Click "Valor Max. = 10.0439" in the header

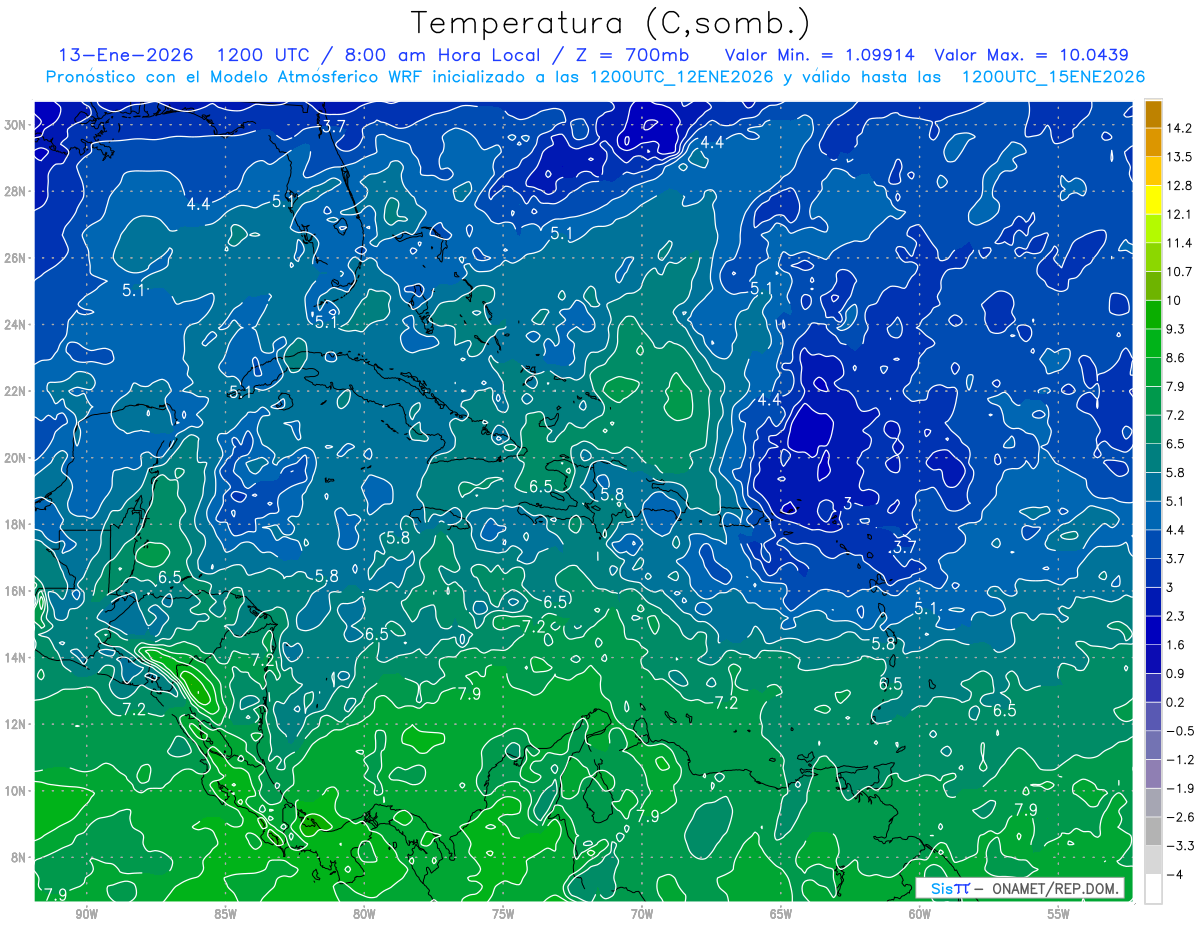tap(1032, 55)
